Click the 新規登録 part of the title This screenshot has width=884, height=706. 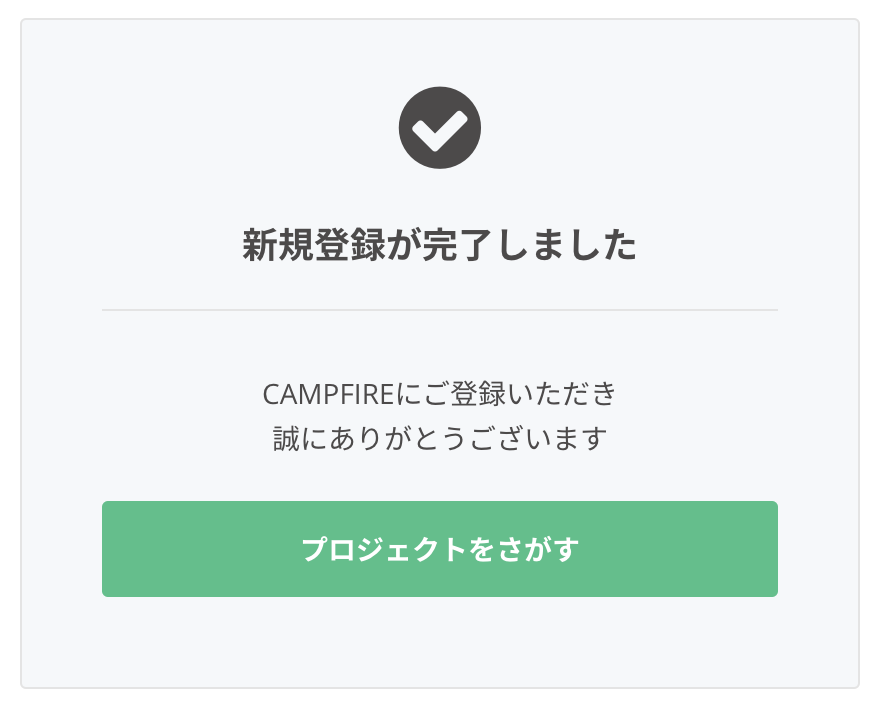[313, 245]
